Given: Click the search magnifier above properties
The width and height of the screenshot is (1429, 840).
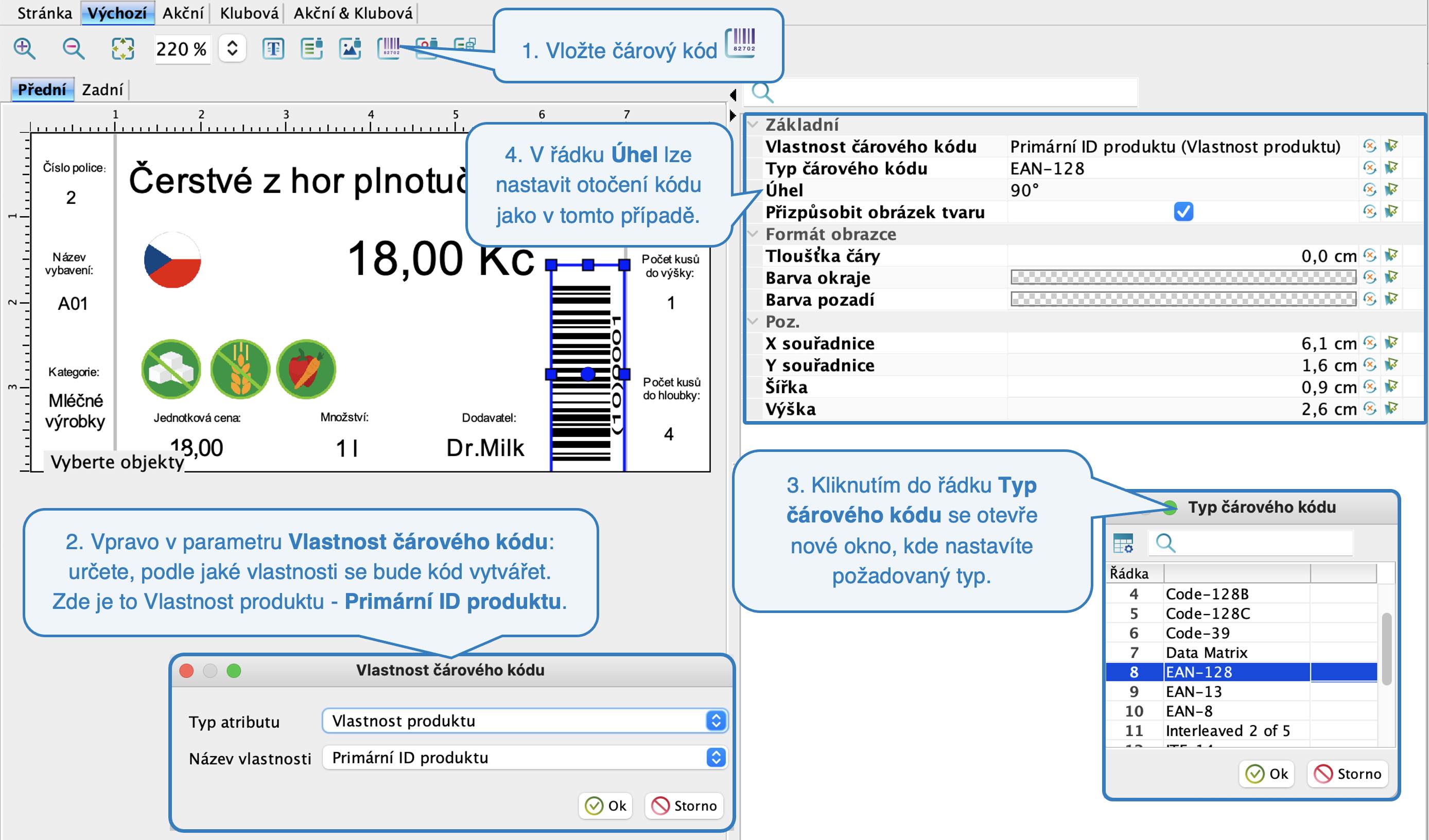Looking at the screenshot, I should tap(763, 92).
